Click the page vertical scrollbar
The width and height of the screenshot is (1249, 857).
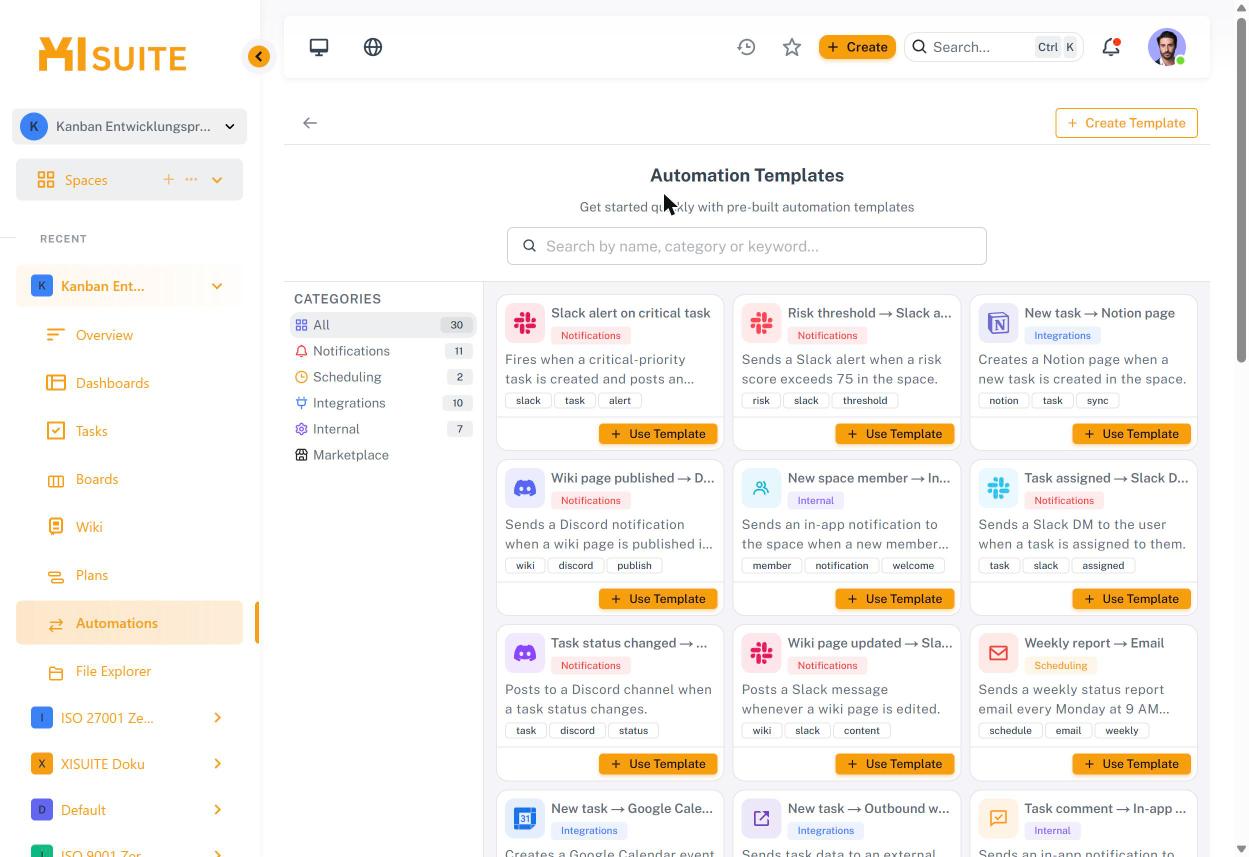click(1242, 190)
